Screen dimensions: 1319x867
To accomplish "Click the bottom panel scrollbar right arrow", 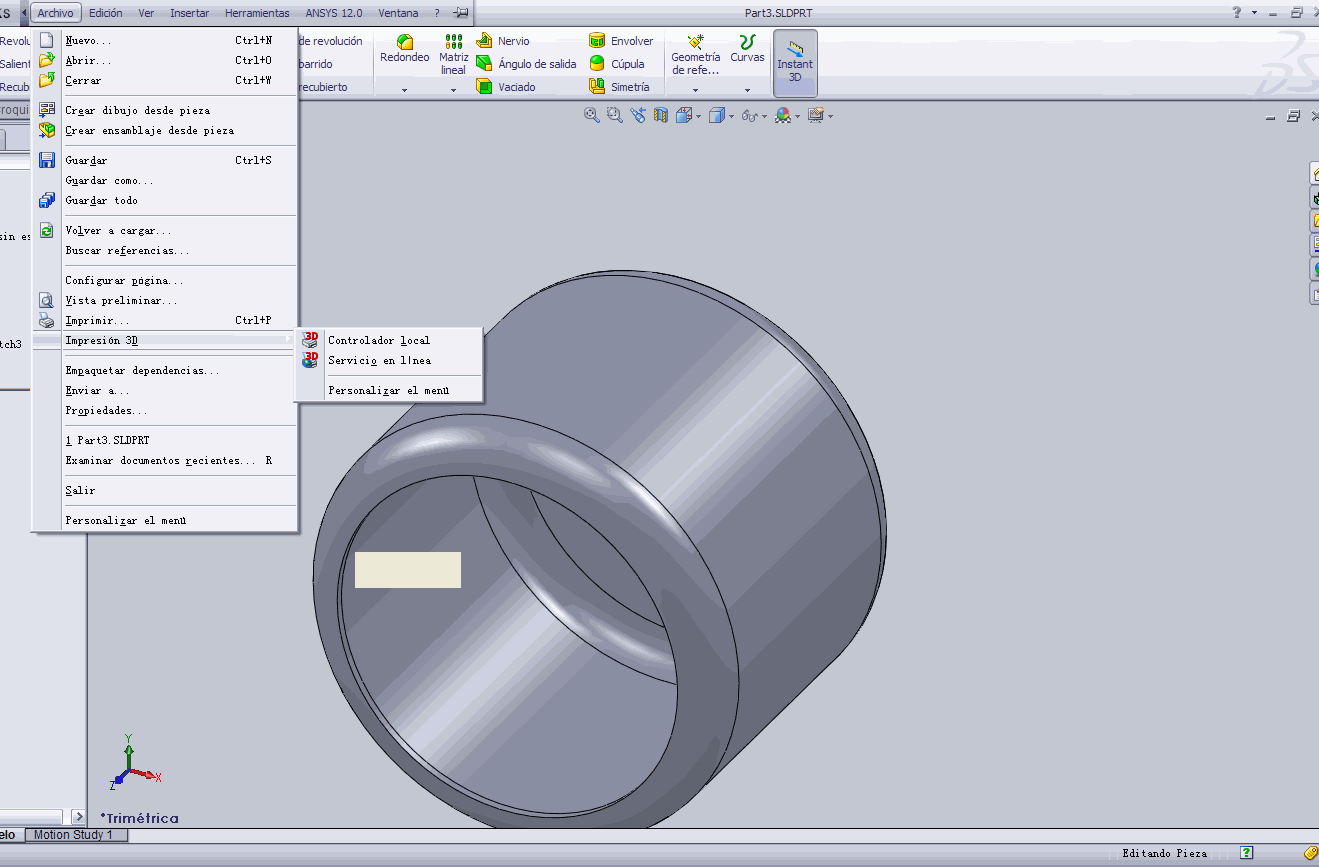I will click(79, 817).
